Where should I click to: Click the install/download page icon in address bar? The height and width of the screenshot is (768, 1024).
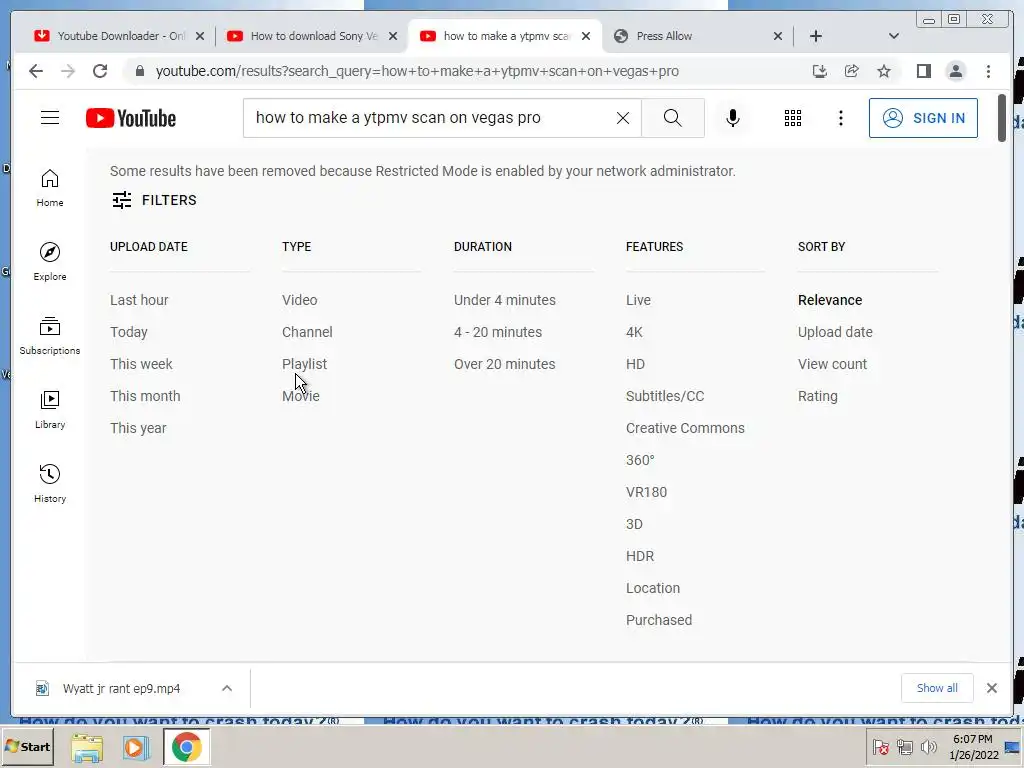click(x=820, y=71)
